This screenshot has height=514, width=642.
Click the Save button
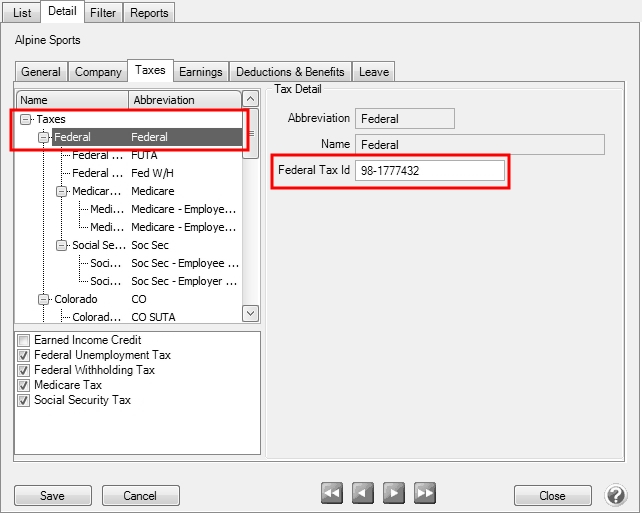tap(52, 496)
